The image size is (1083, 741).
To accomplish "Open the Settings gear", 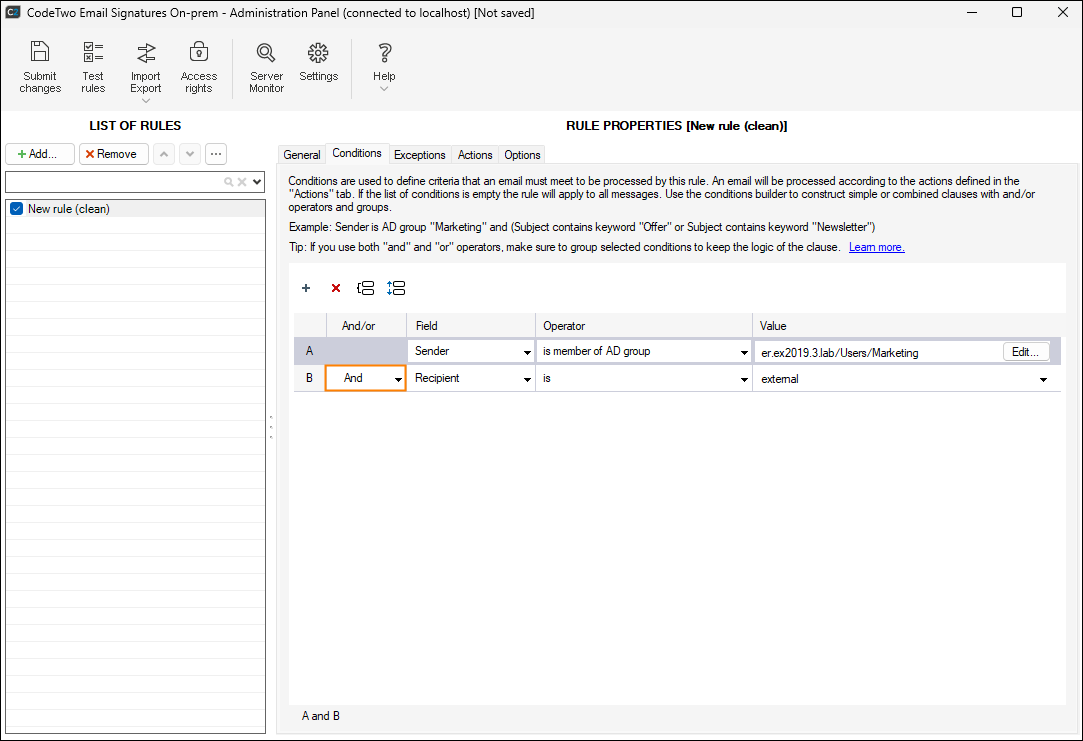I will 318,62.
